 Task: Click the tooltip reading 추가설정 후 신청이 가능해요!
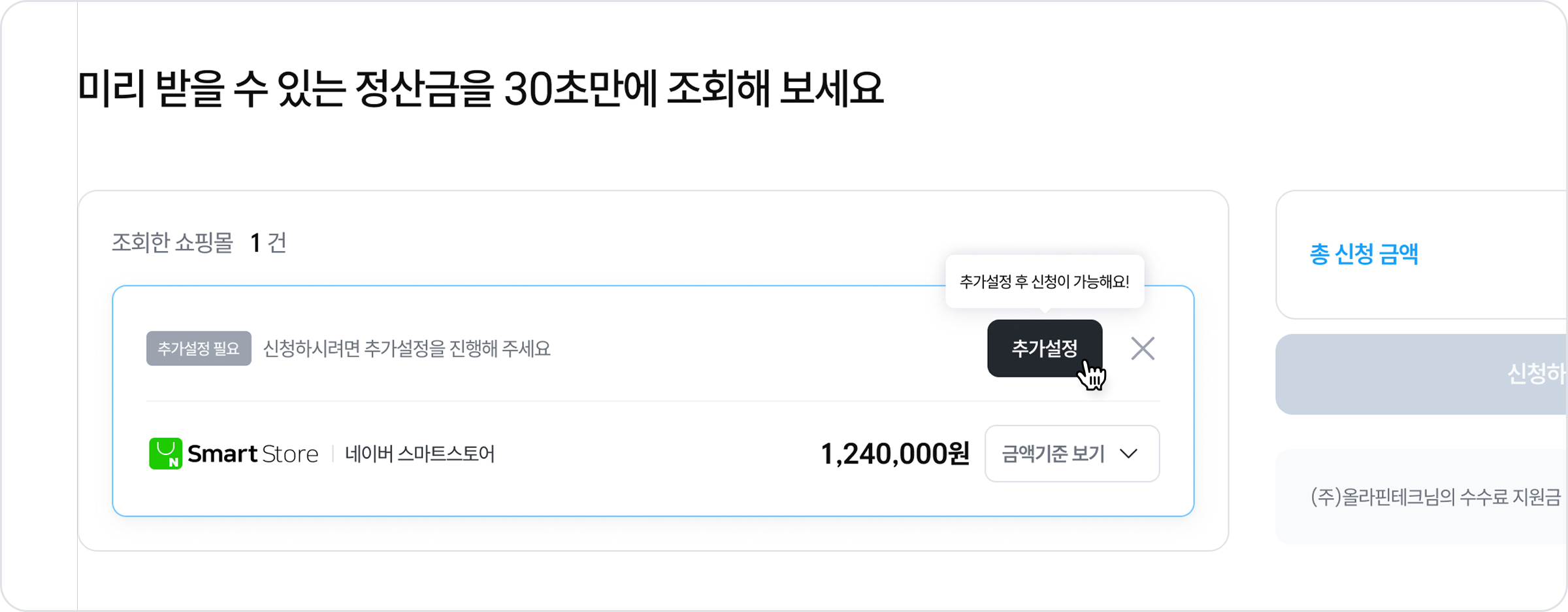(1044, 282)
